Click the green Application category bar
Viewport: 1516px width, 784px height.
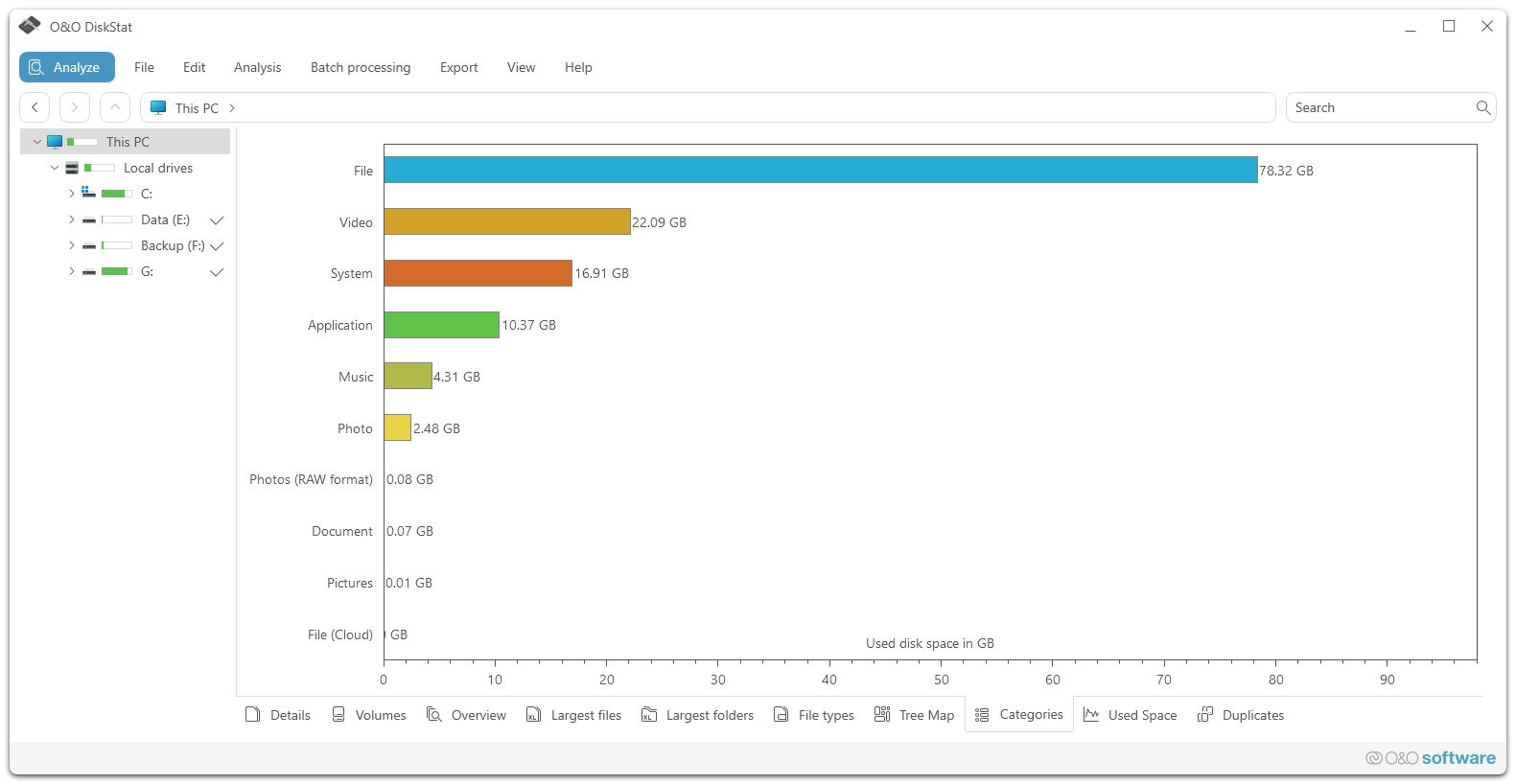point(442,325)
